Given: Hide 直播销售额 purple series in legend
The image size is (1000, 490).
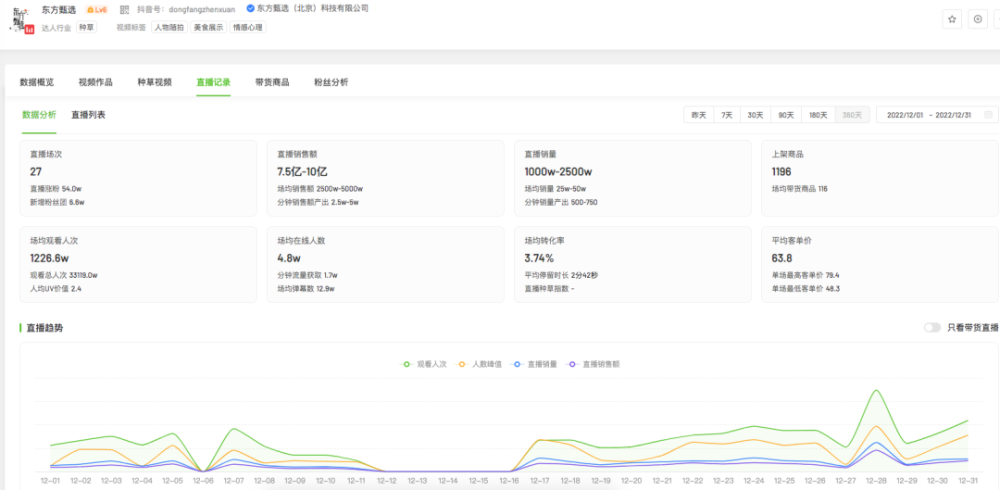Looking at the screenshot, I should 573,364.
